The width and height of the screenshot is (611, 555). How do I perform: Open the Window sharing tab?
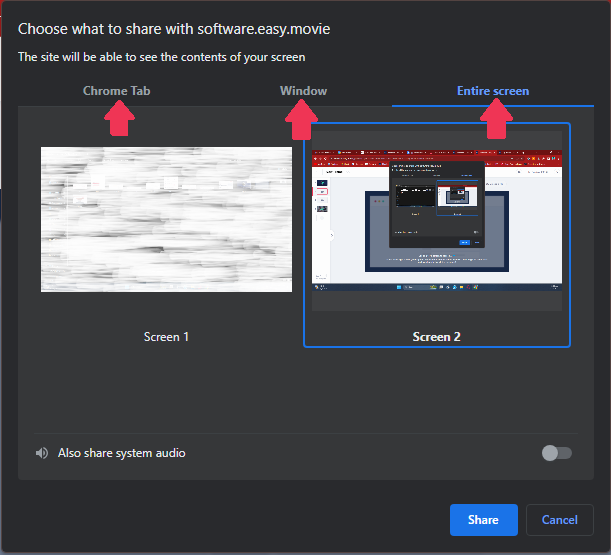pyautogui.click(x=303, y=91)
